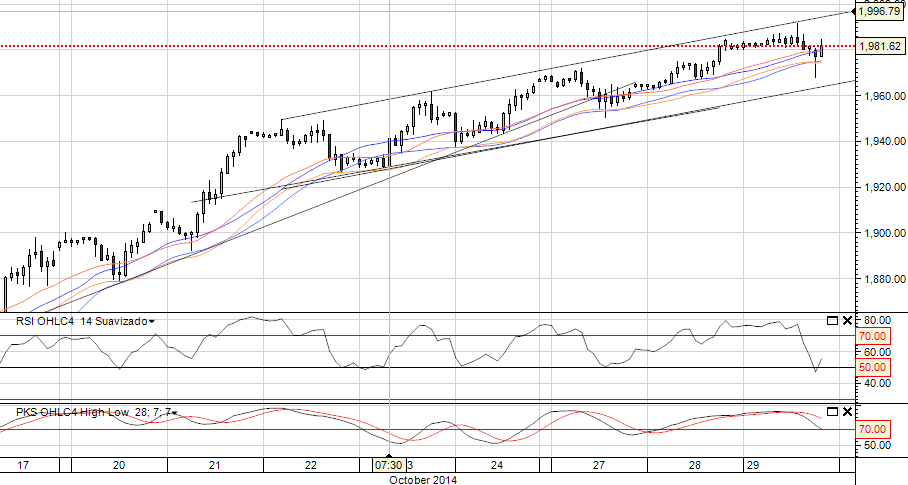908x485 pixels.
Task: Click the 1,920.00 price axis label
Action: click(x=883, y=187)
